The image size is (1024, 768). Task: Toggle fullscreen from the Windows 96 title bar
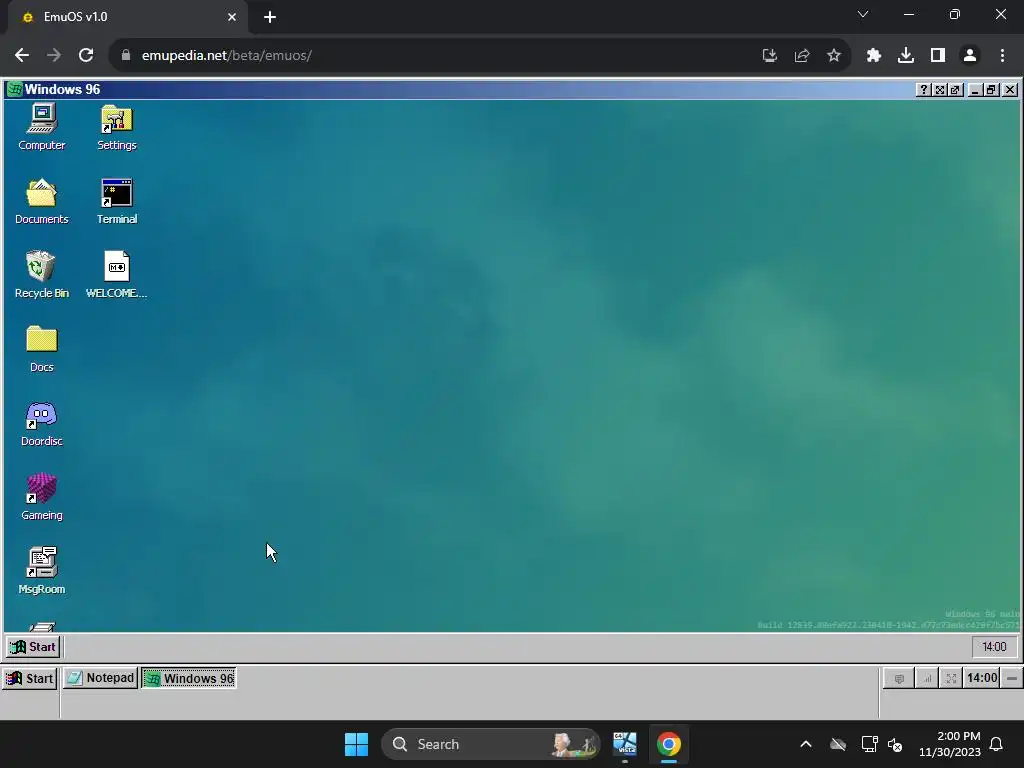939,89
